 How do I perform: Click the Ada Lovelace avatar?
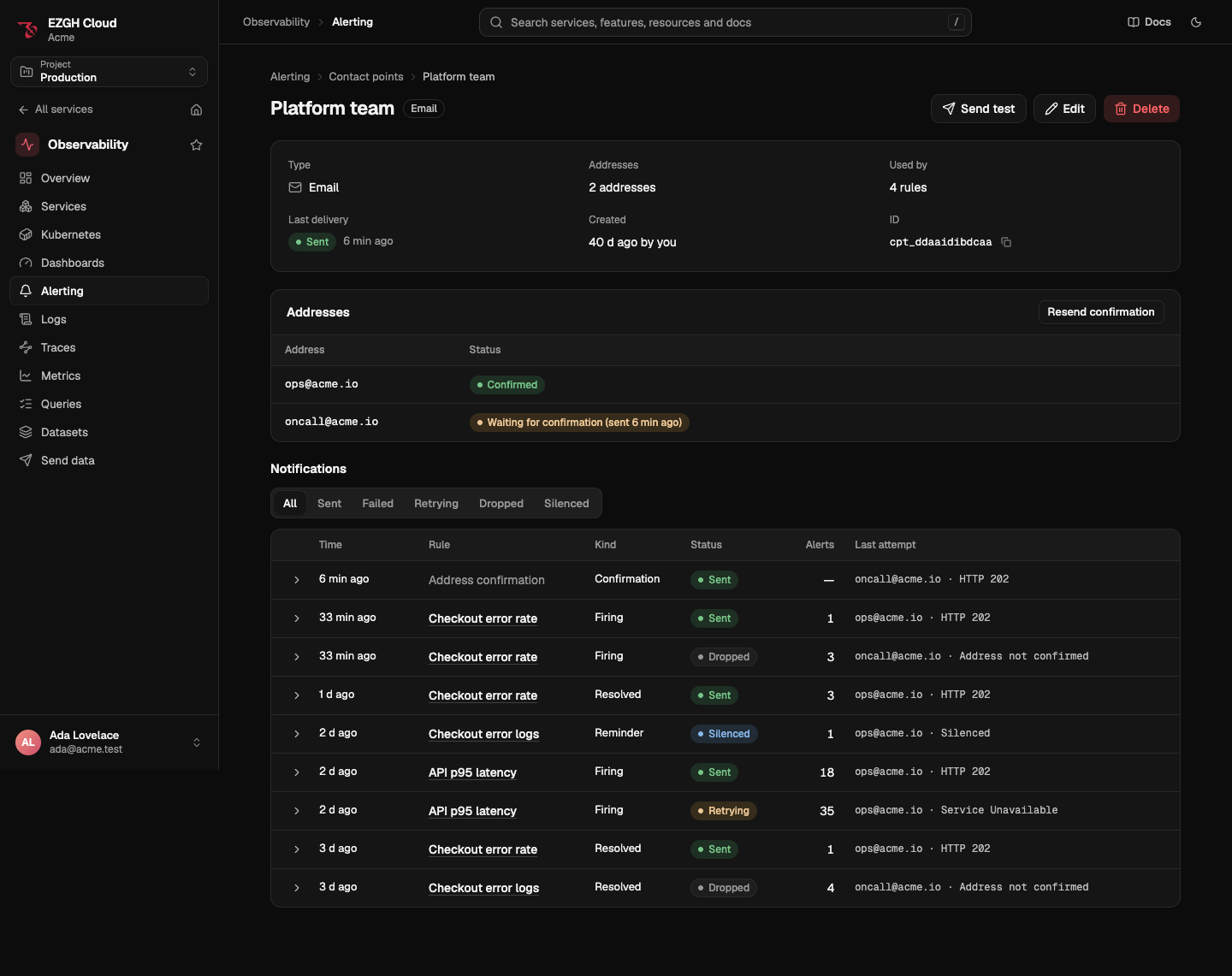[x=28, y=742]
